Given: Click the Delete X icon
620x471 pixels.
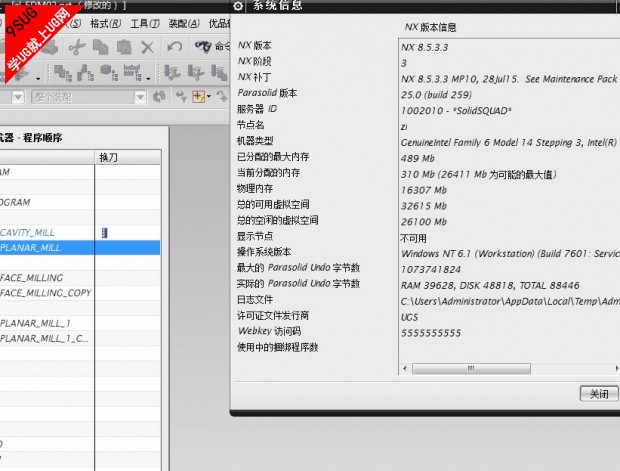Looking at the screenshot, I should pyautogui.click(x=147, y=47).
